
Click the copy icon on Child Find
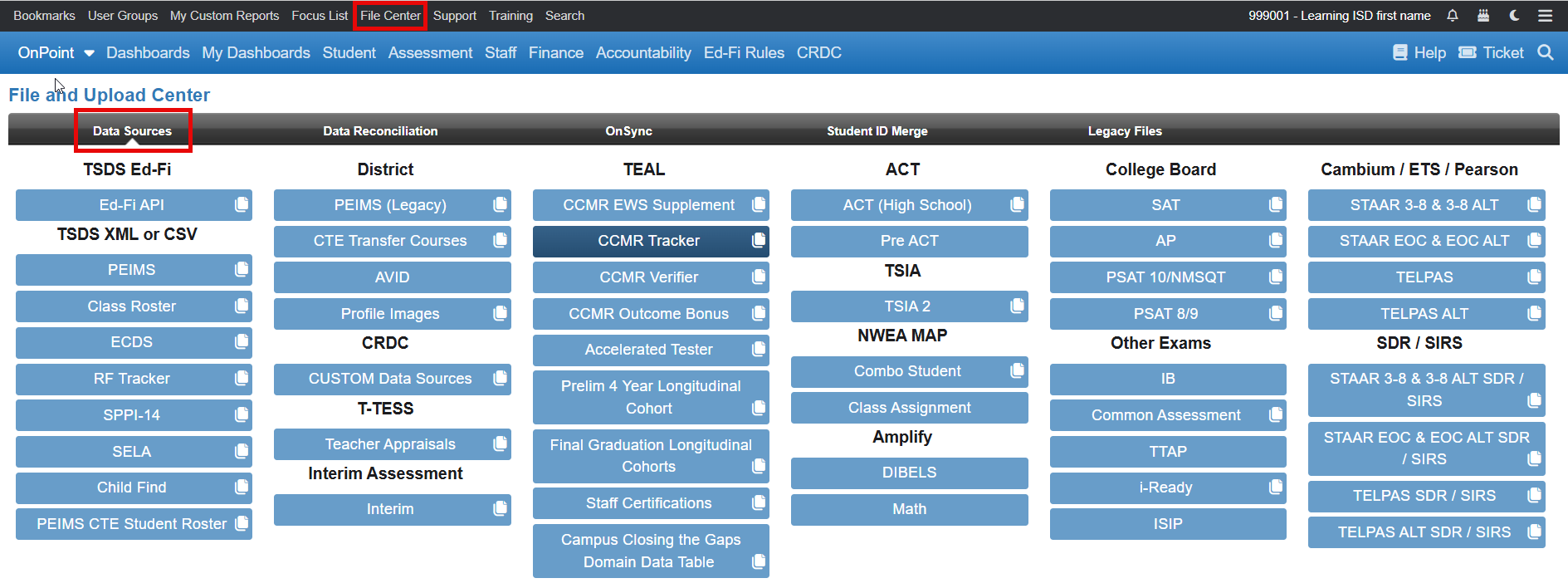(242, 487)
